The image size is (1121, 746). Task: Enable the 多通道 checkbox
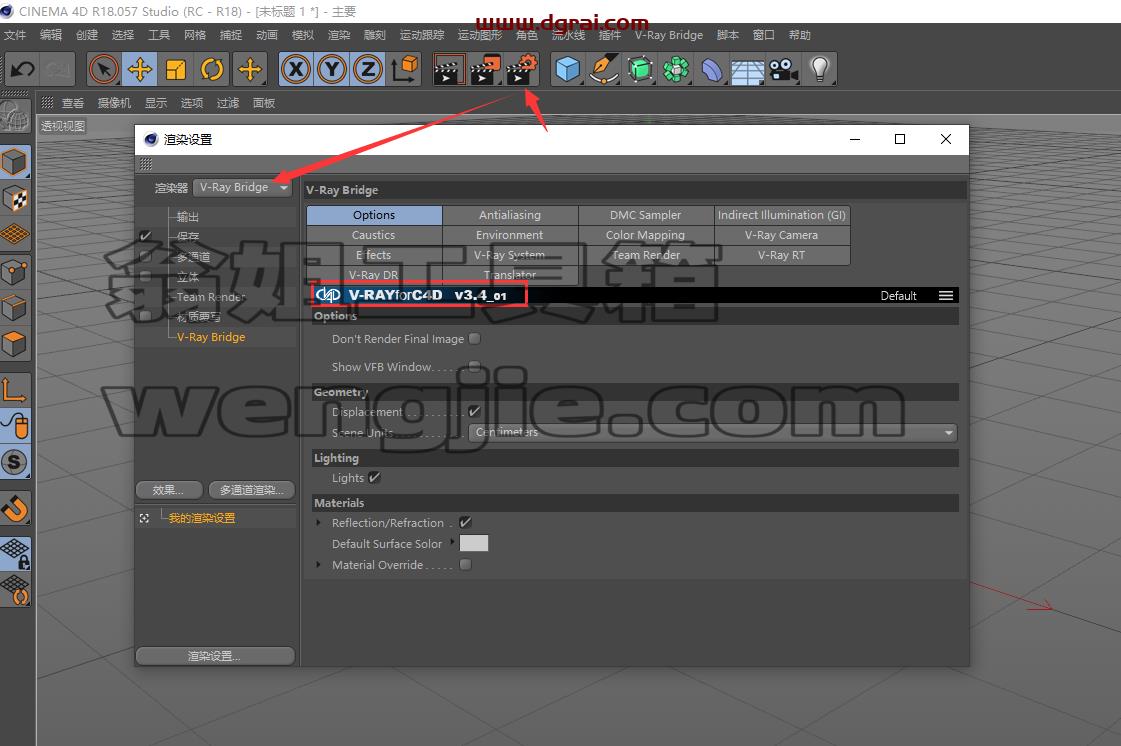pos(146,256)
